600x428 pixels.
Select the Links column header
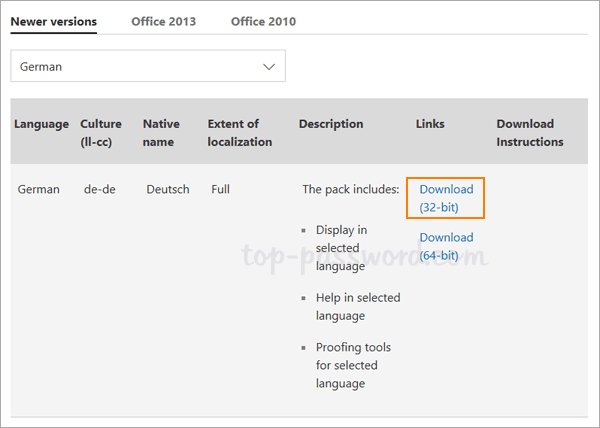click(x=430, y=124)
